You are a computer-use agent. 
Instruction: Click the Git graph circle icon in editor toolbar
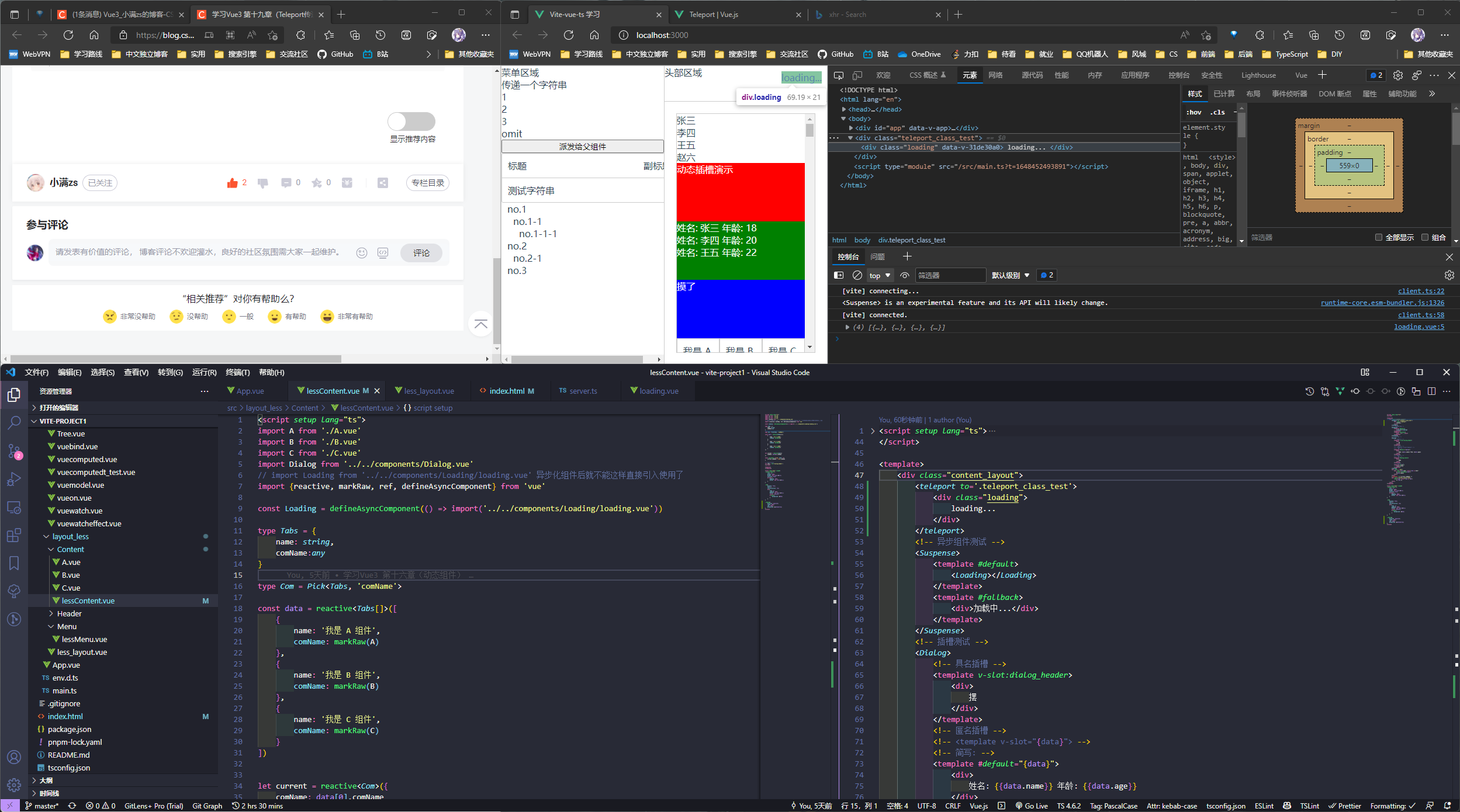1400,391
